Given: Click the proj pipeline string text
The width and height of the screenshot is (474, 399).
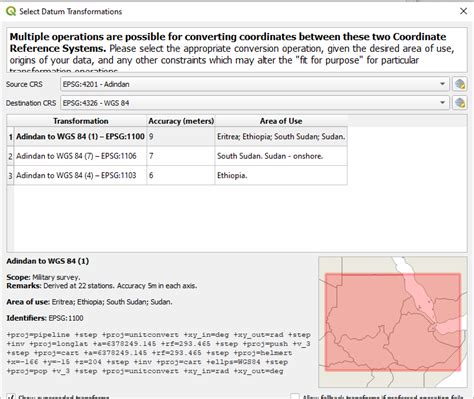Looking at the screenshot, I should coord(158,353).
